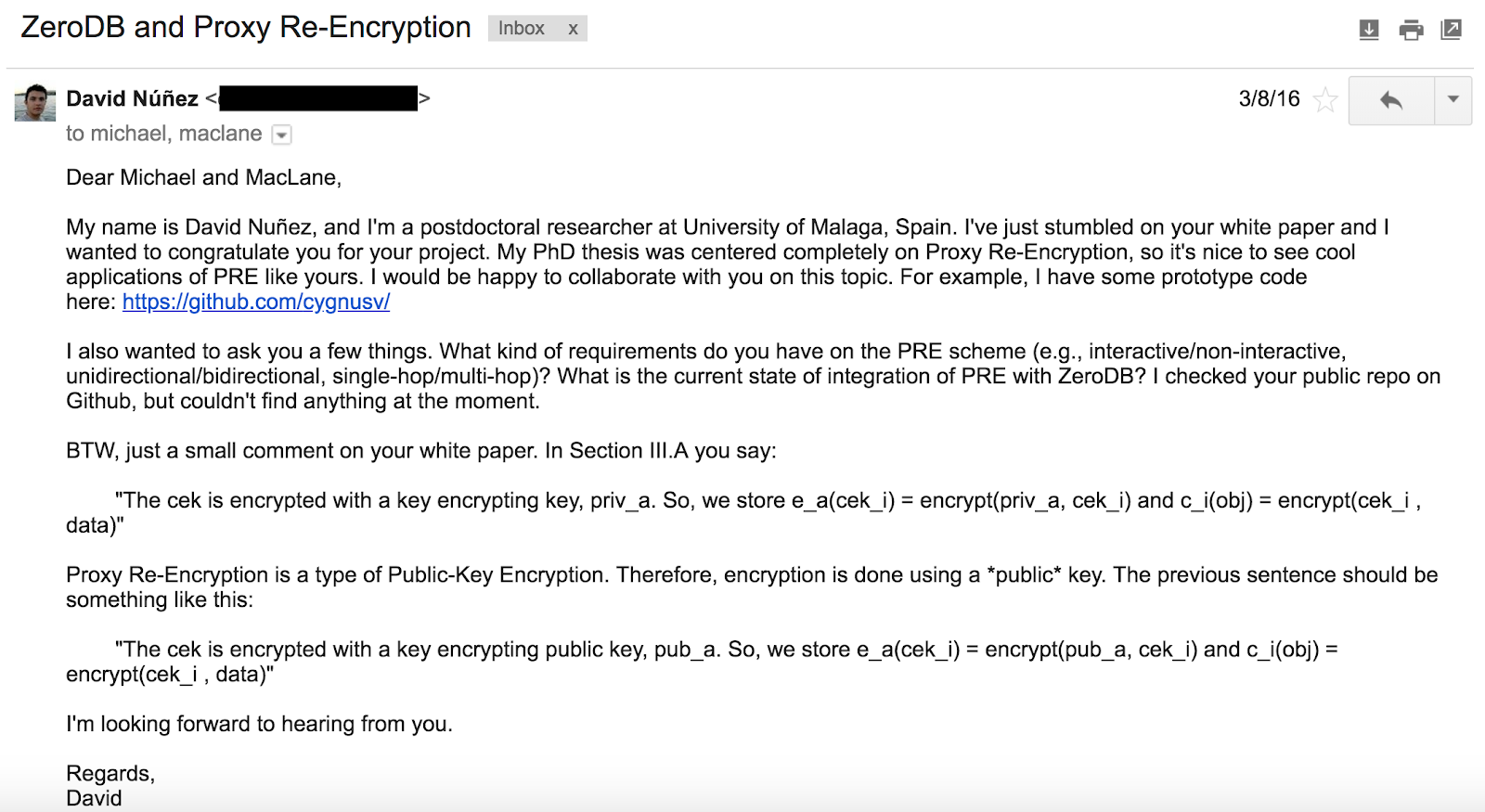Reply using the arrow button
This screenshot has width=1485, height=812.
coord(1391,100)
